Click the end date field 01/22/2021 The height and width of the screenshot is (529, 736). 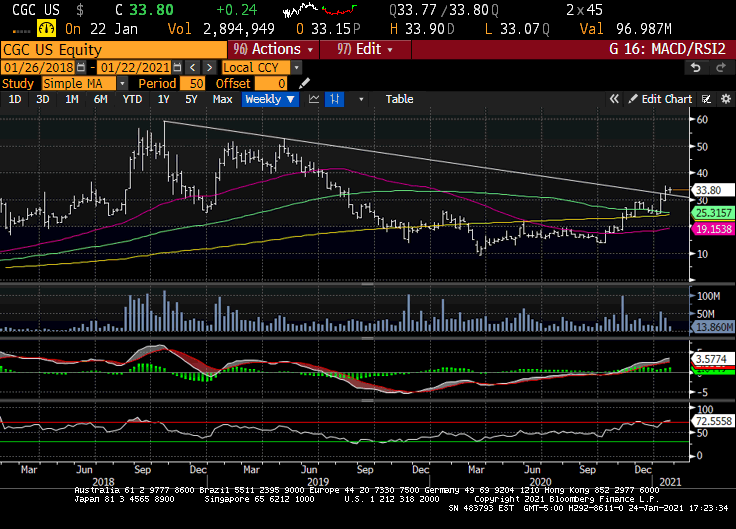134,68
